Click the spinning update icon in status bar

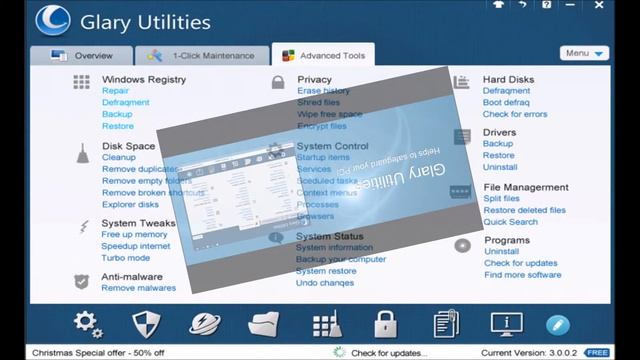point(339,352)
